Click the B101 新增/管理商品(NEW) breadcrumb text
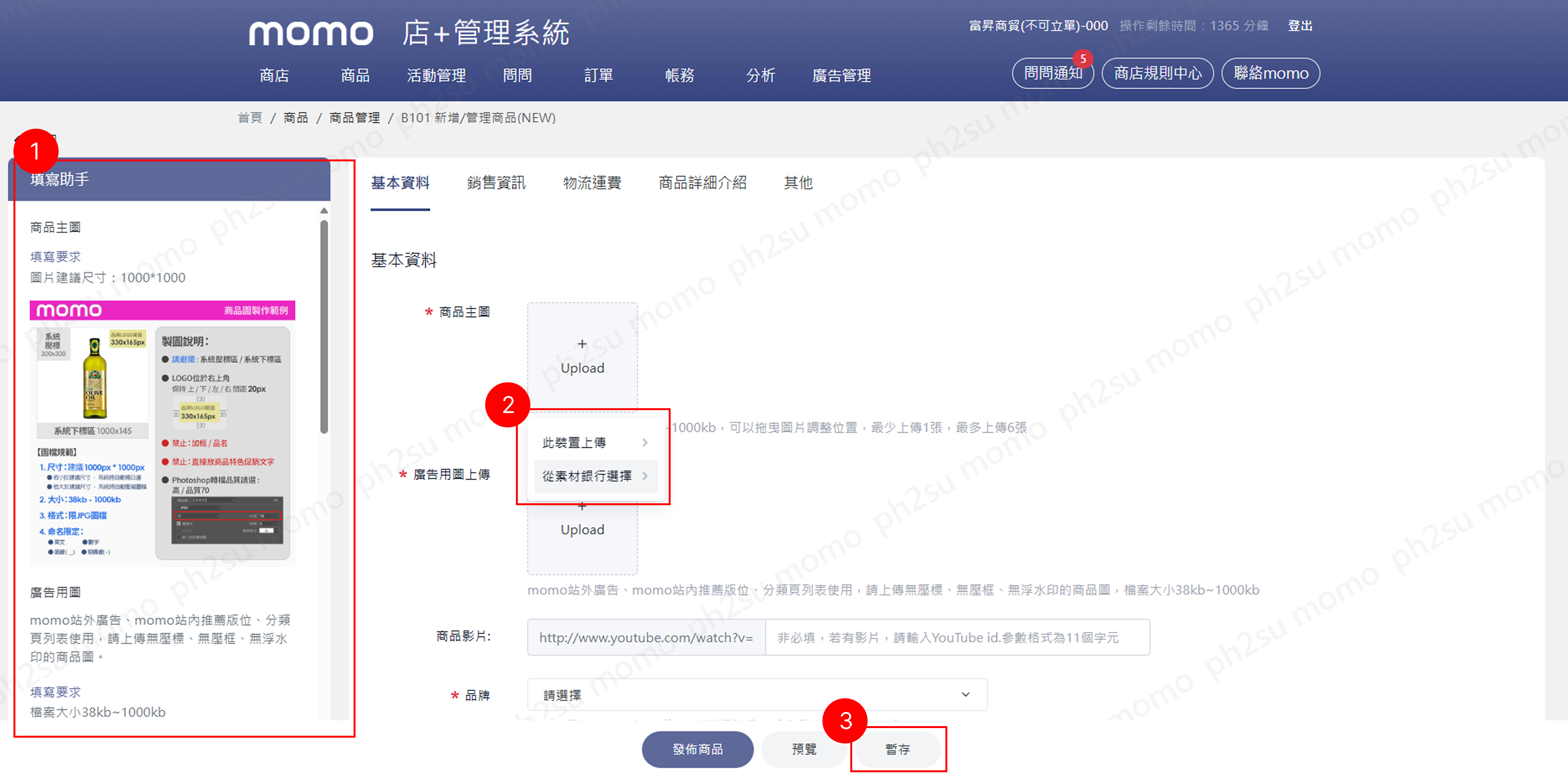Viewport: 1568px width, 778px height. point(478,118)
